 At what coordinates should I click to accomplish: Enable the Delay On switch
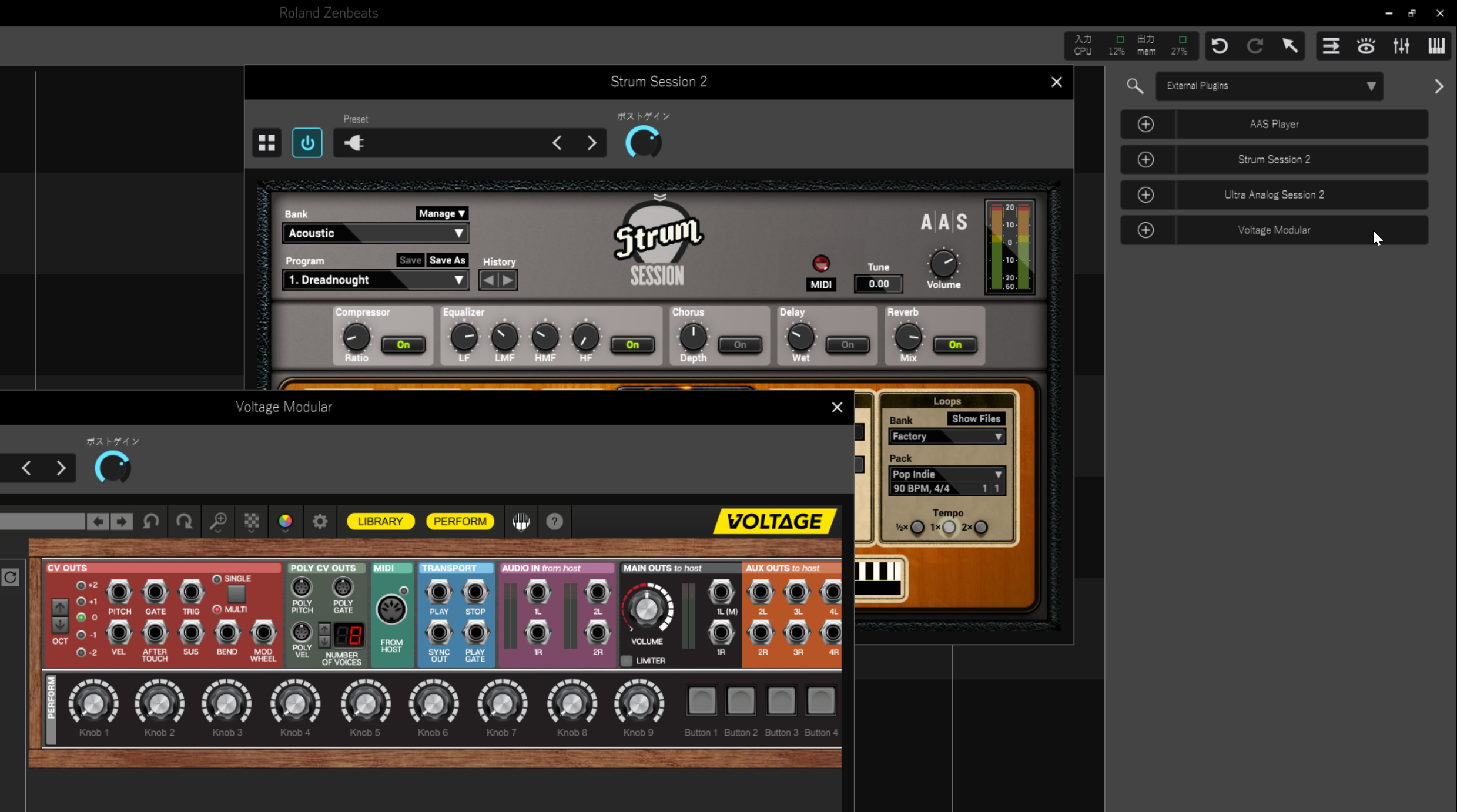(x=848, y=345)
